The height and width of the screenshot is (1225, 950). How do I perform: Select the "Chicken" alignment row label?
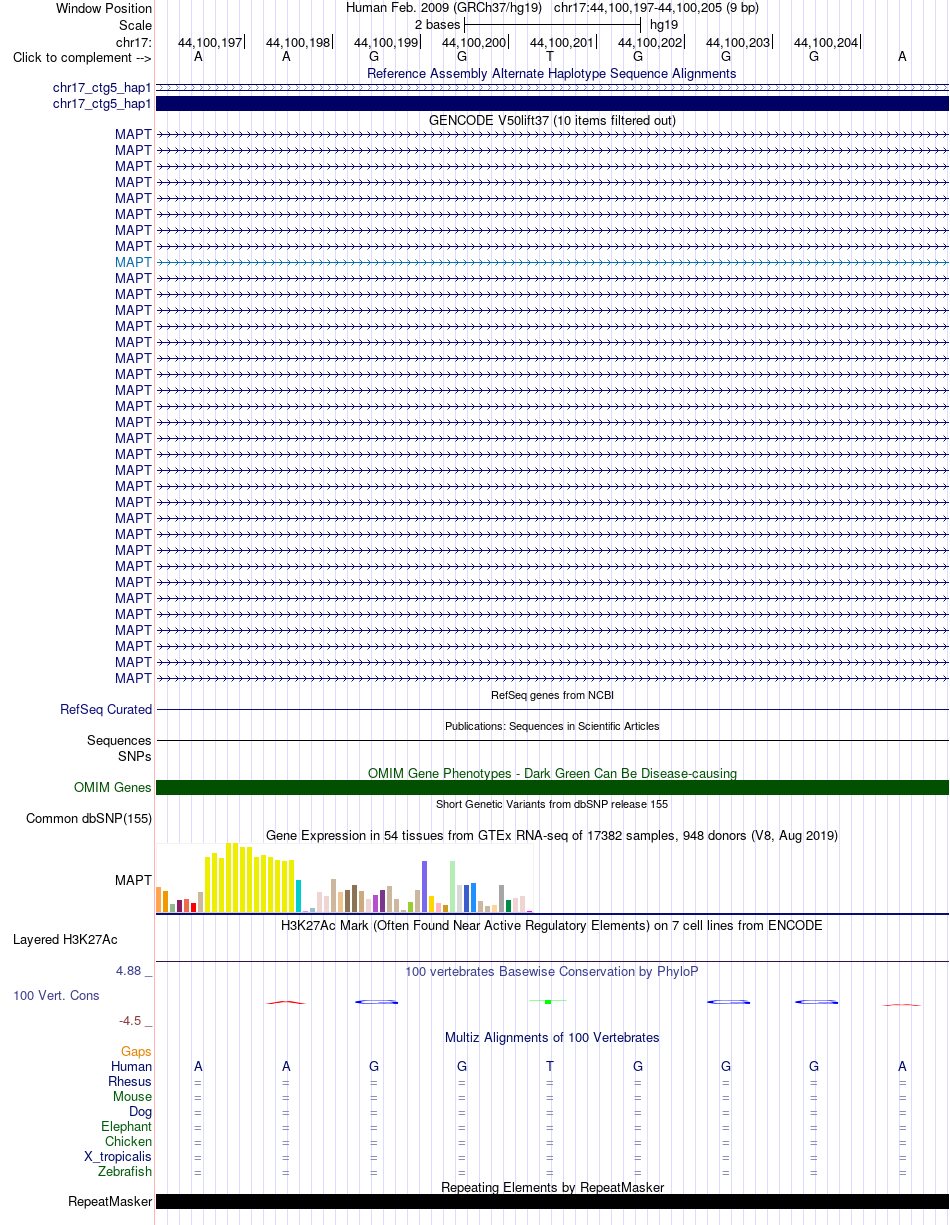coord(128,1141)
